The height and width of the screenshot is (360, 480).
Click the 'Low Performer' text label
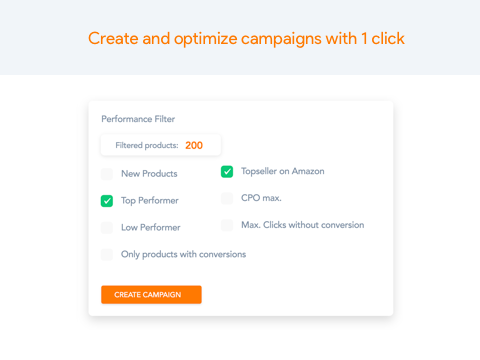(x=151, y=227)
